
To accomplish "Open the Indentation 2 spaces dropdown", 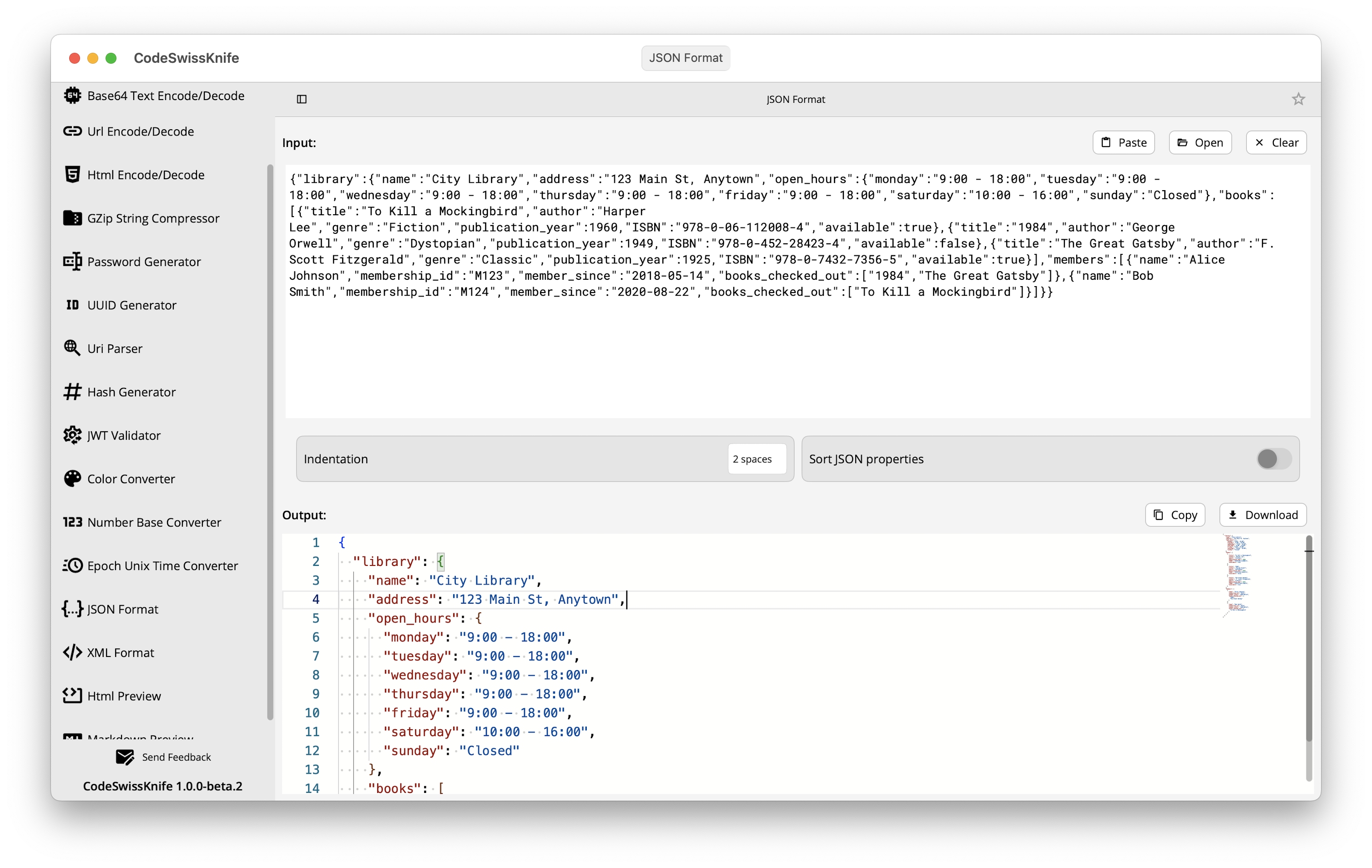I will tap(757, 459).
